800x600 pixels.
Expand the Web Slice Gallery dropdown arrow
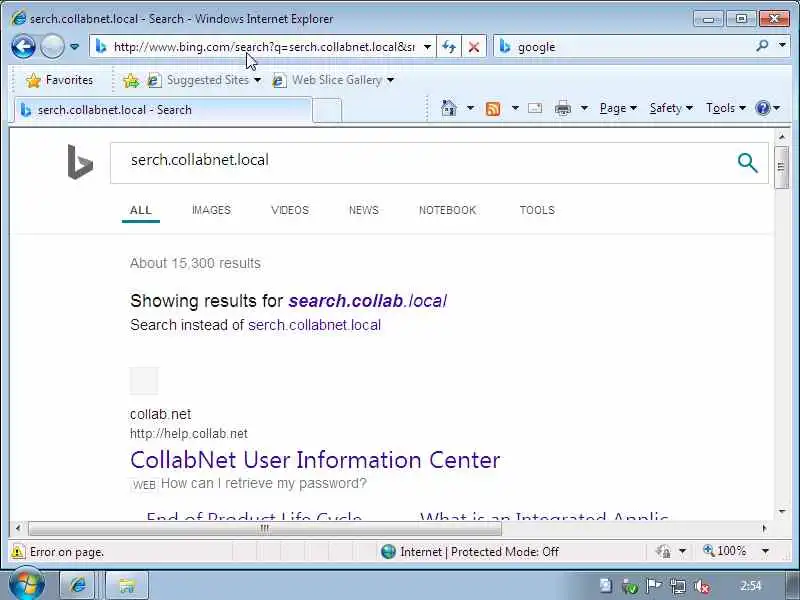(x=390, y=80)
